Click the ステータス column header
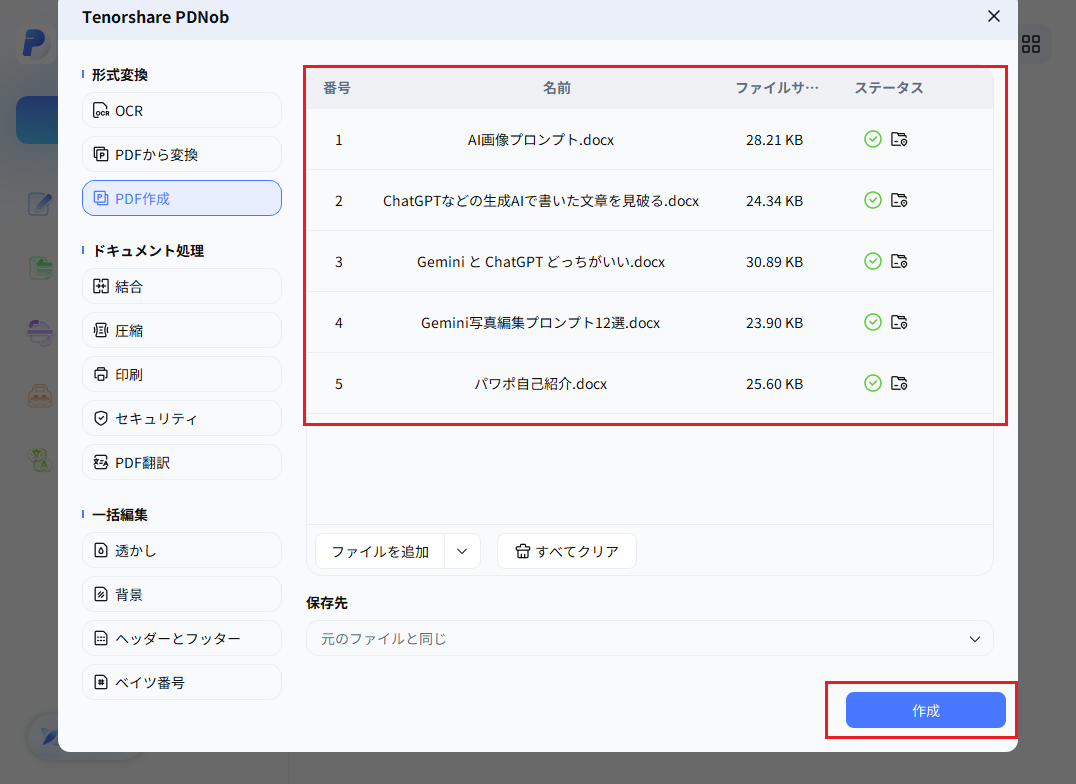1076x784 pixels. [x=889, y=88]
